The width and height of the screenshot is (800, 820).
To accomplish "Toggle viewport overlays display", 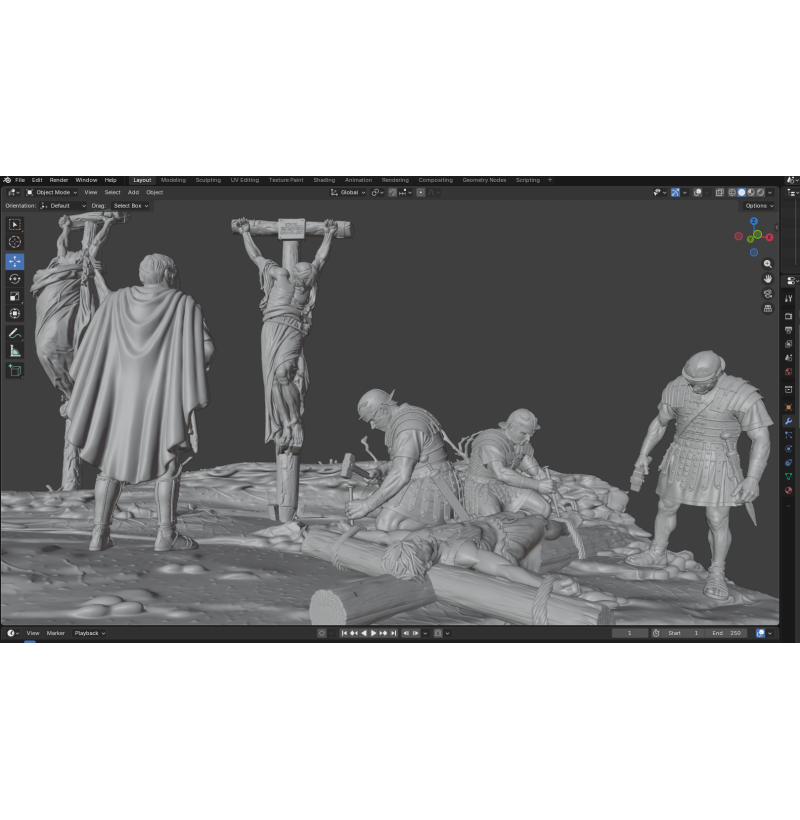I will click(x=698, y=192).
